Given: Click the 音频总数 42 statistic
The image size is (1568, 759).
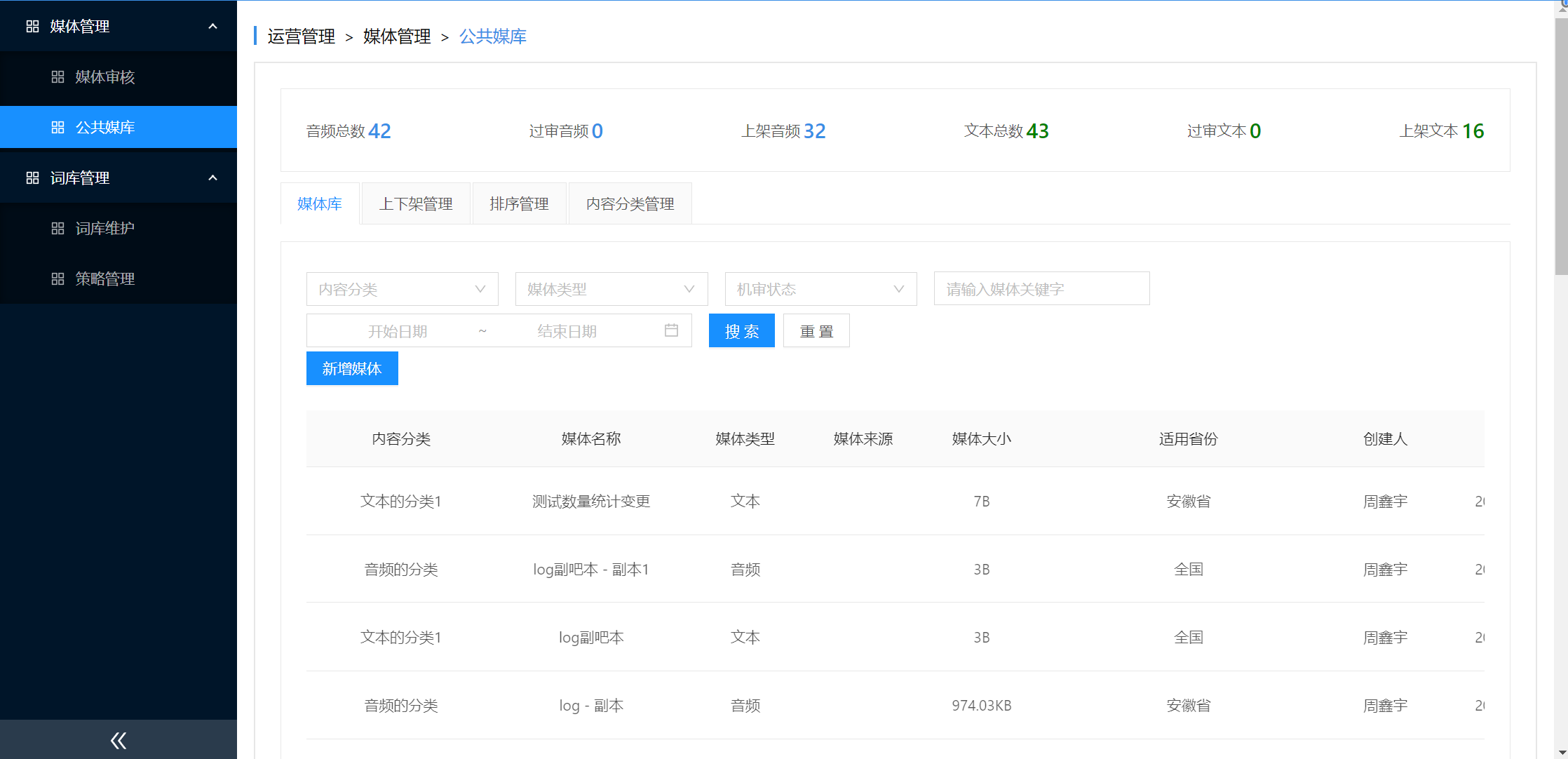Looking at the screenshot, I should tap(349, 131).
